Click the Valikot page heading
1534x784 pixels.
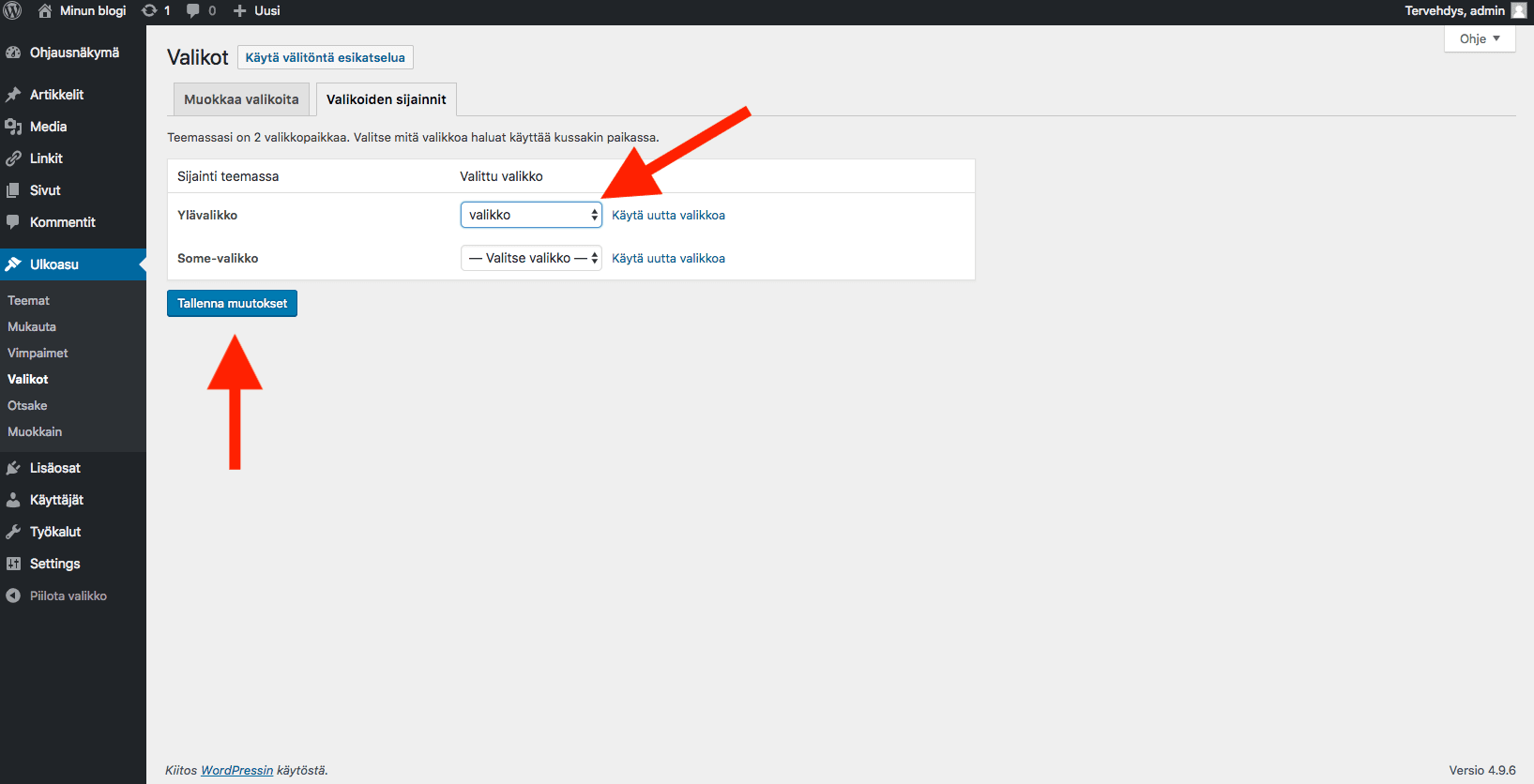point(198,57)
